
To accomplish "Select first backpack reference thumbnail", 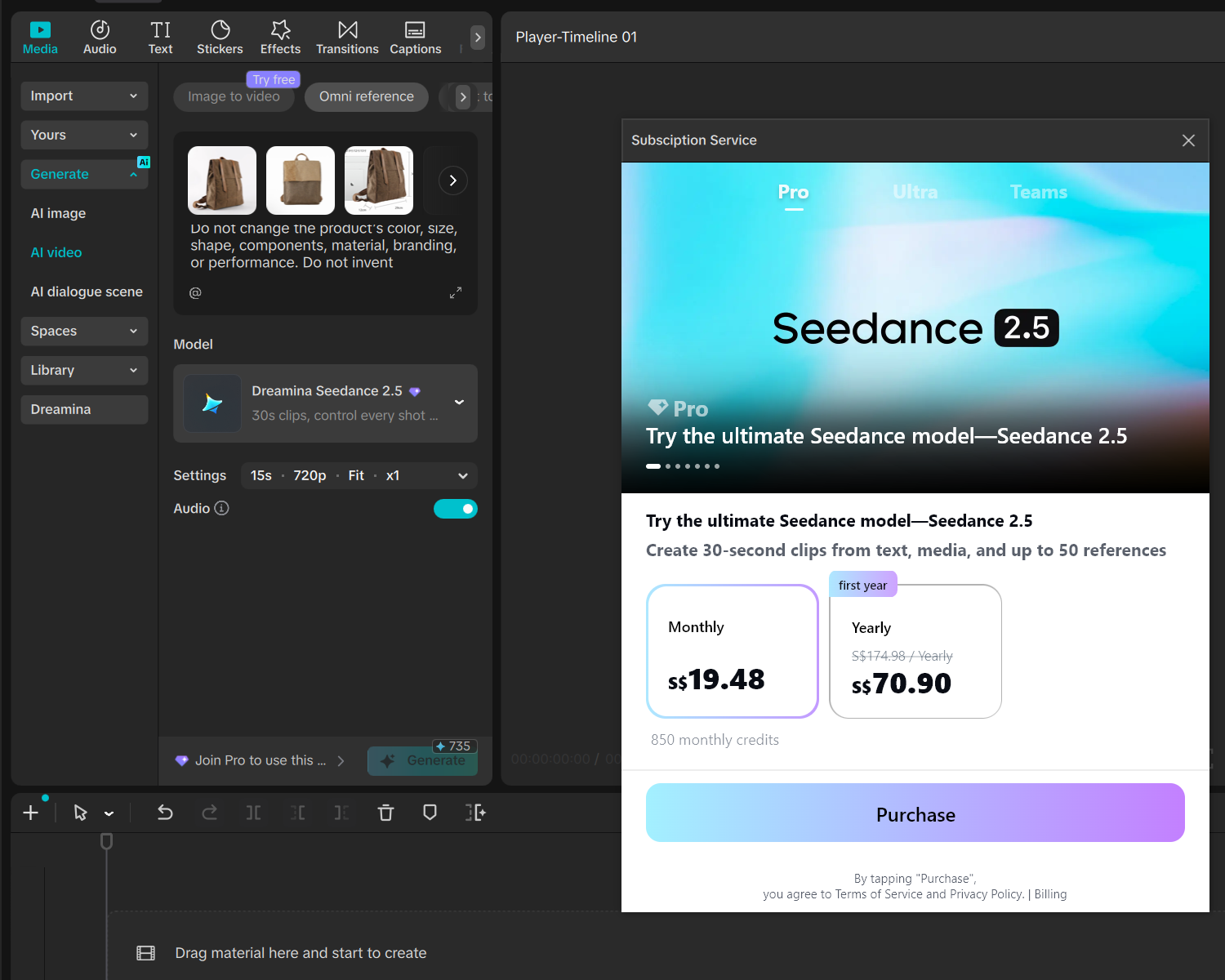I will pos(222,180).
